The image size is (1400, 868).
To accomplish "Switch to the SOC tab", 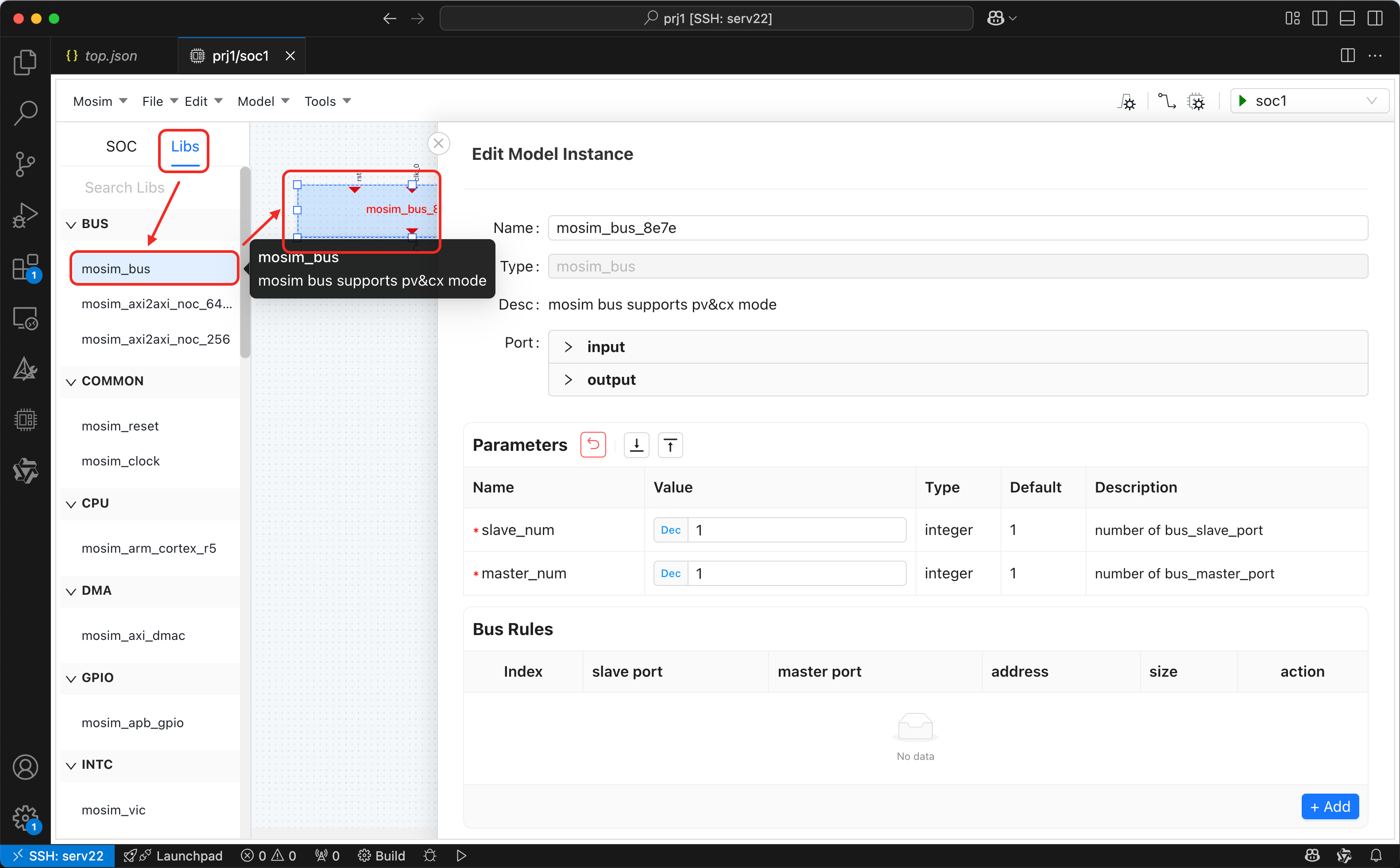I will (121, 147).
